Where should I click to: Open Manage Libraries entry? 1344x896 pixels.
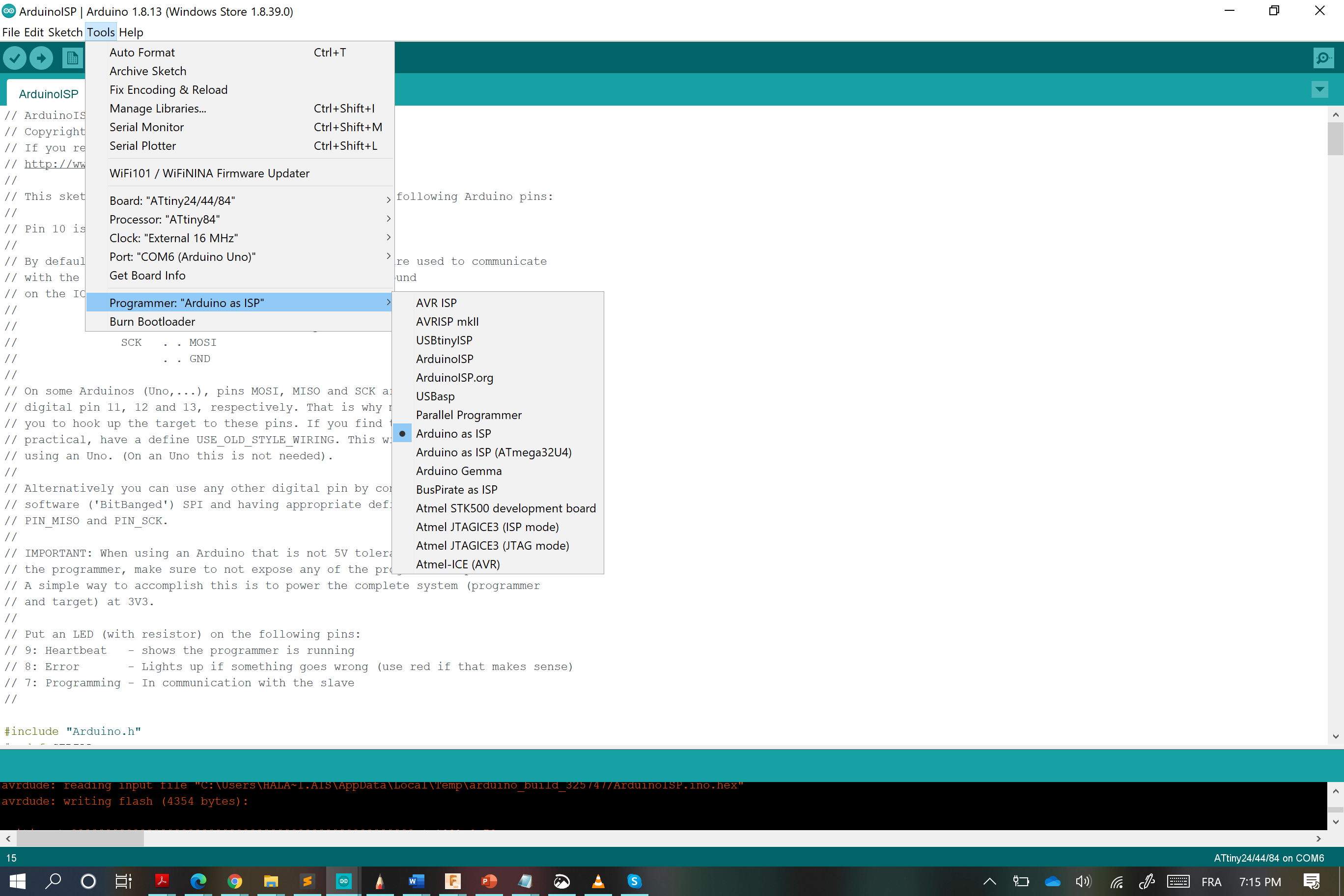[x=158, y=109]
